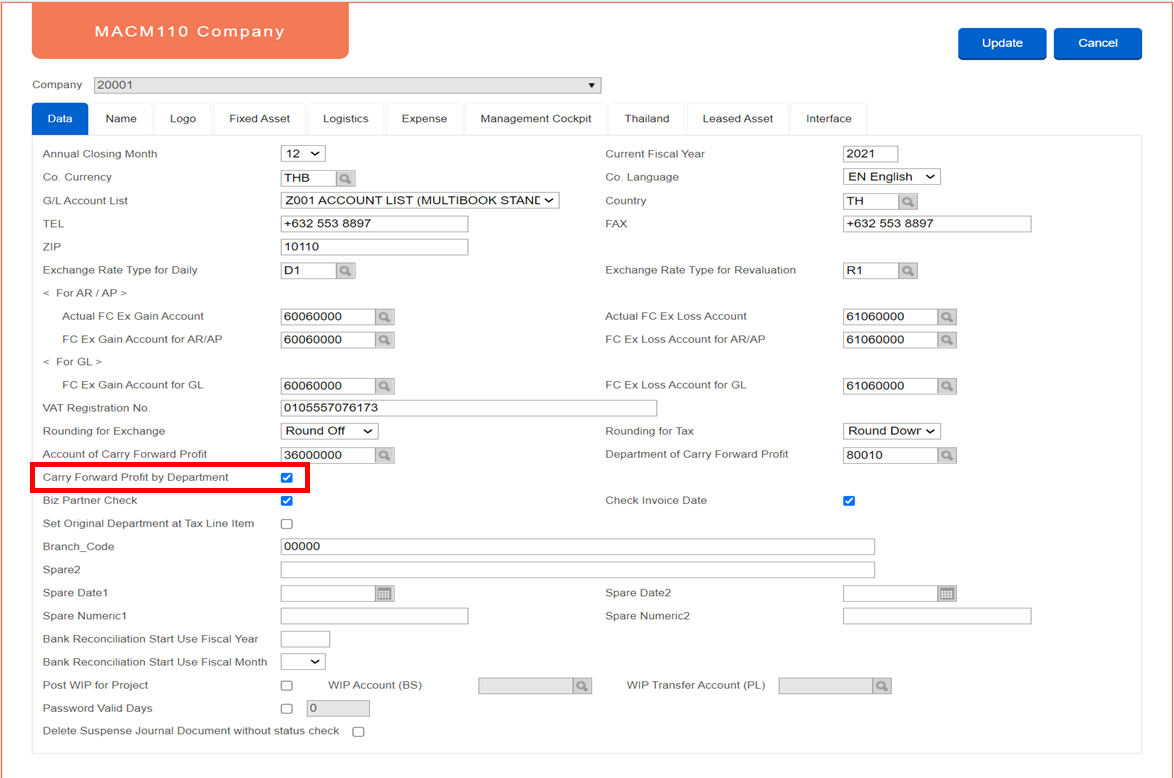Screen dimensions: 1174x778
Task: Open lookup for Co. Currency THB
Action: [x=345, y=178]
